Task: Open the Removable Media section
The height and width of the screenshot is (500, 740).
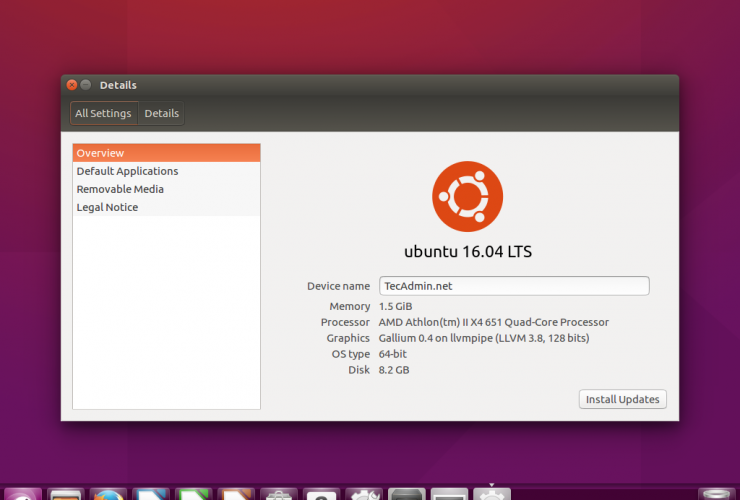Action: click(x=166, y=189)
